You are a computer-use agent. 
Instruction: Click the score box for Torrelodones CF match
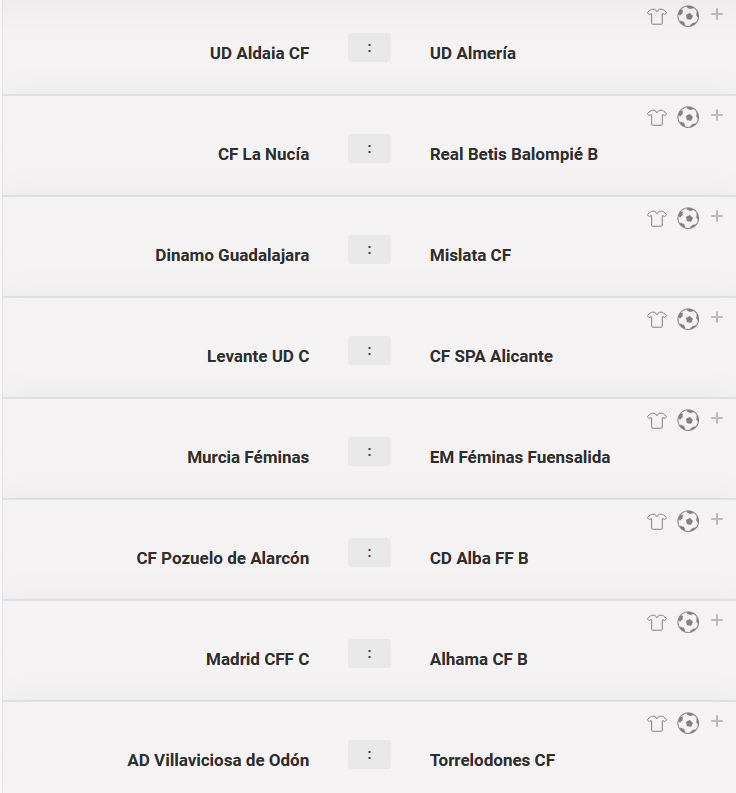[x=369, y=755]
